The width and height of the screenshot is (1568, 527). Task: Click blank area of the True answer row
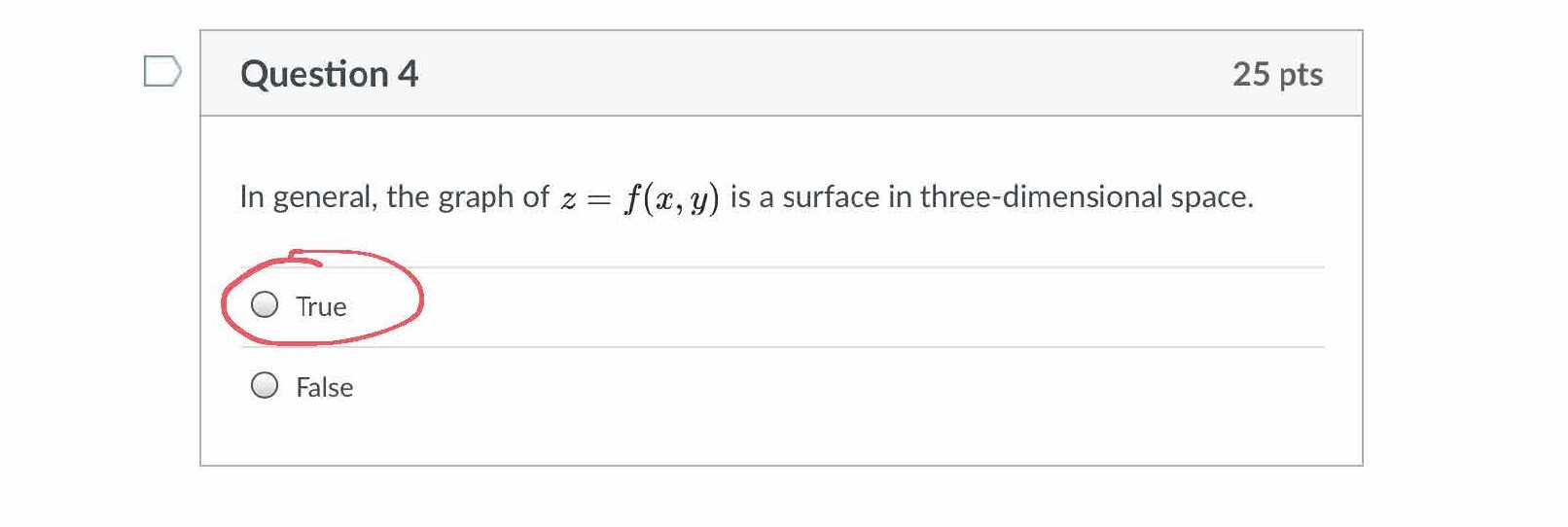(827, 307)
